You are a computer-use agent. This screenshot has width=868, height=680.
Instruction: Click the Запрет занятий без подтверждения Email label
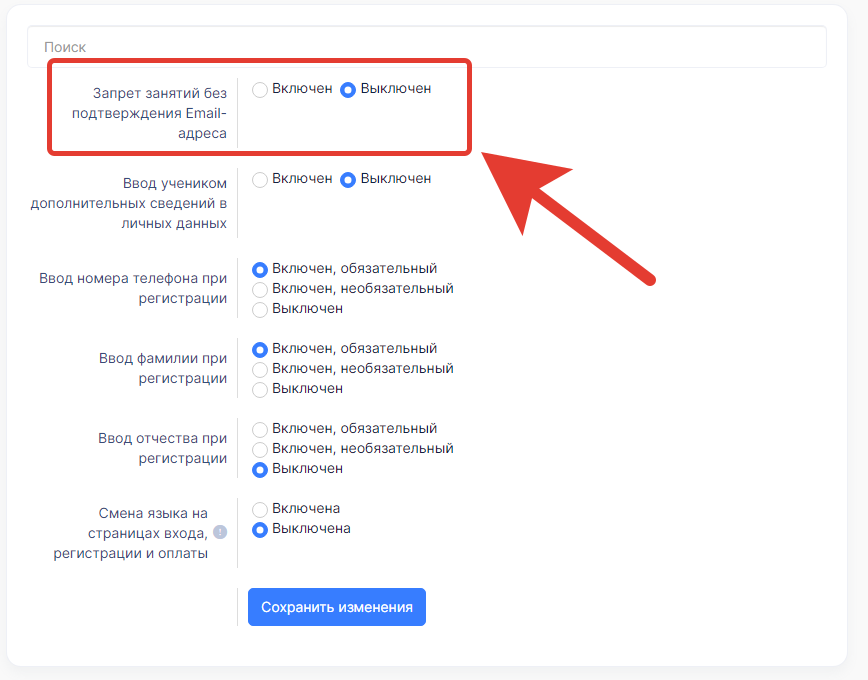(149, 113)
